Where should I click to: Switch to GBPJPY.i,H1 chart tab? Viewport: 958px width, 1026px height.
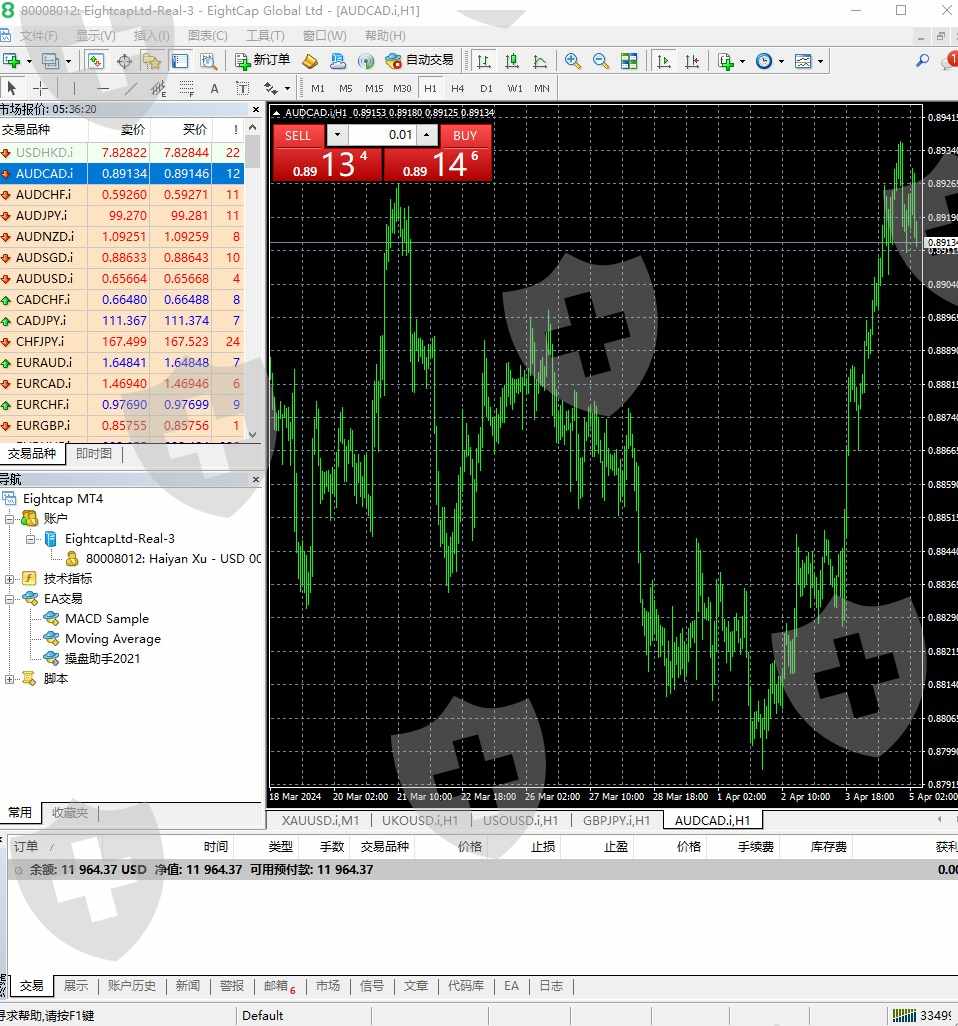[616, 820]
